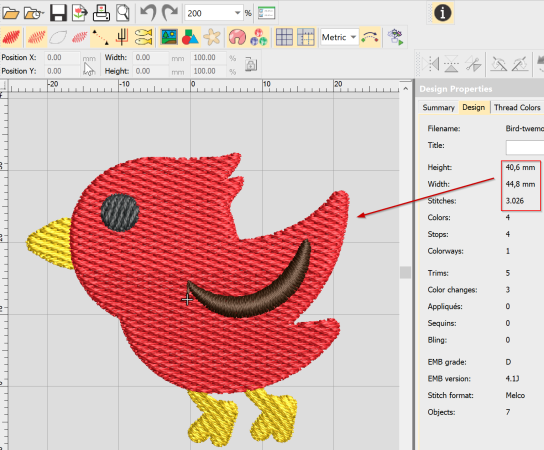Screen dimensions: 544x450
Task: Click the "Color changes:" label
Action: (x=452, y=290)
